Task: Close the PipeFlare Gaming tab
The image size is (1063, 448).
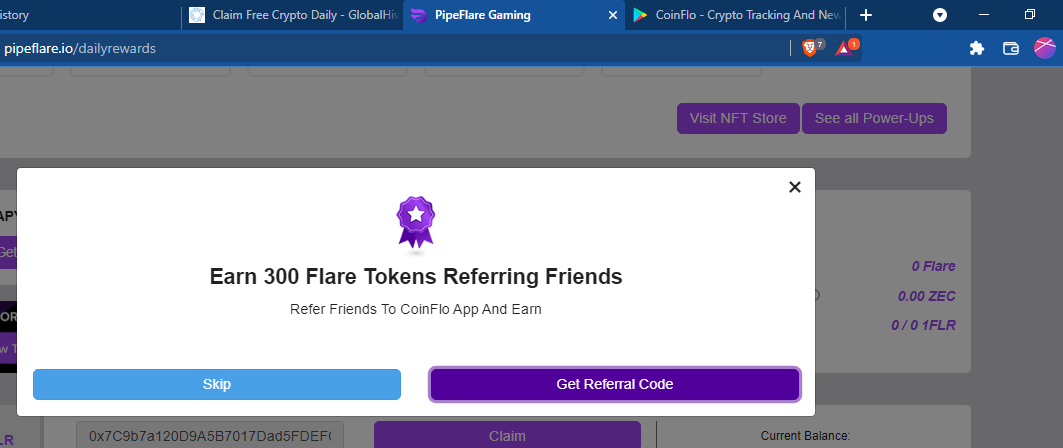Action: point(613,15)
